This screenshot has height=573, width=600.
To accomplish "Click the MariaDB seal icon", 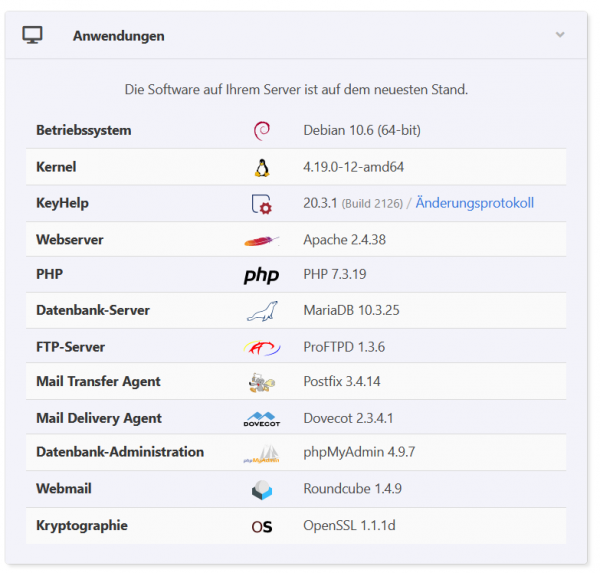I will point(262,311).
